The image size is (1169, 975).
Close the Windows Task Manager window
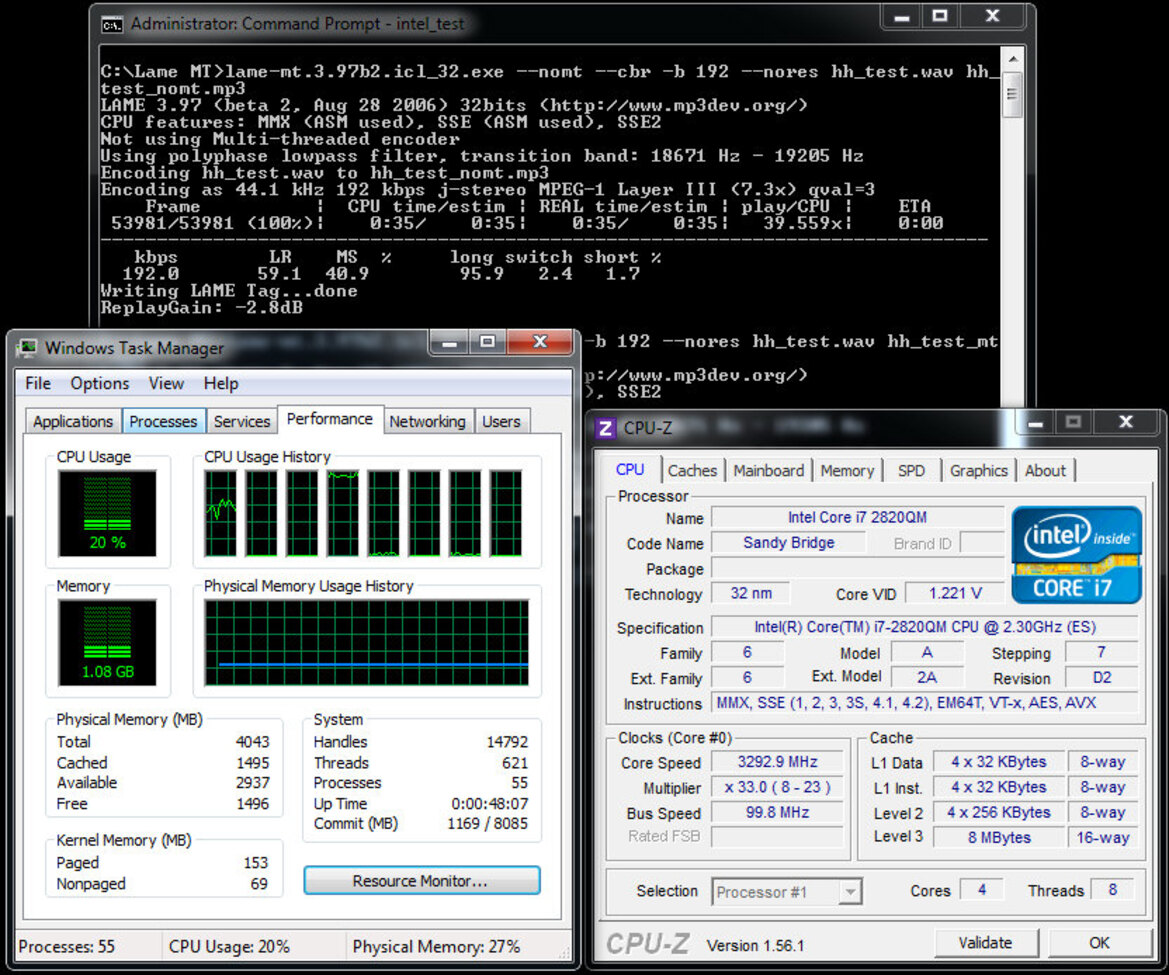(540, 342)
